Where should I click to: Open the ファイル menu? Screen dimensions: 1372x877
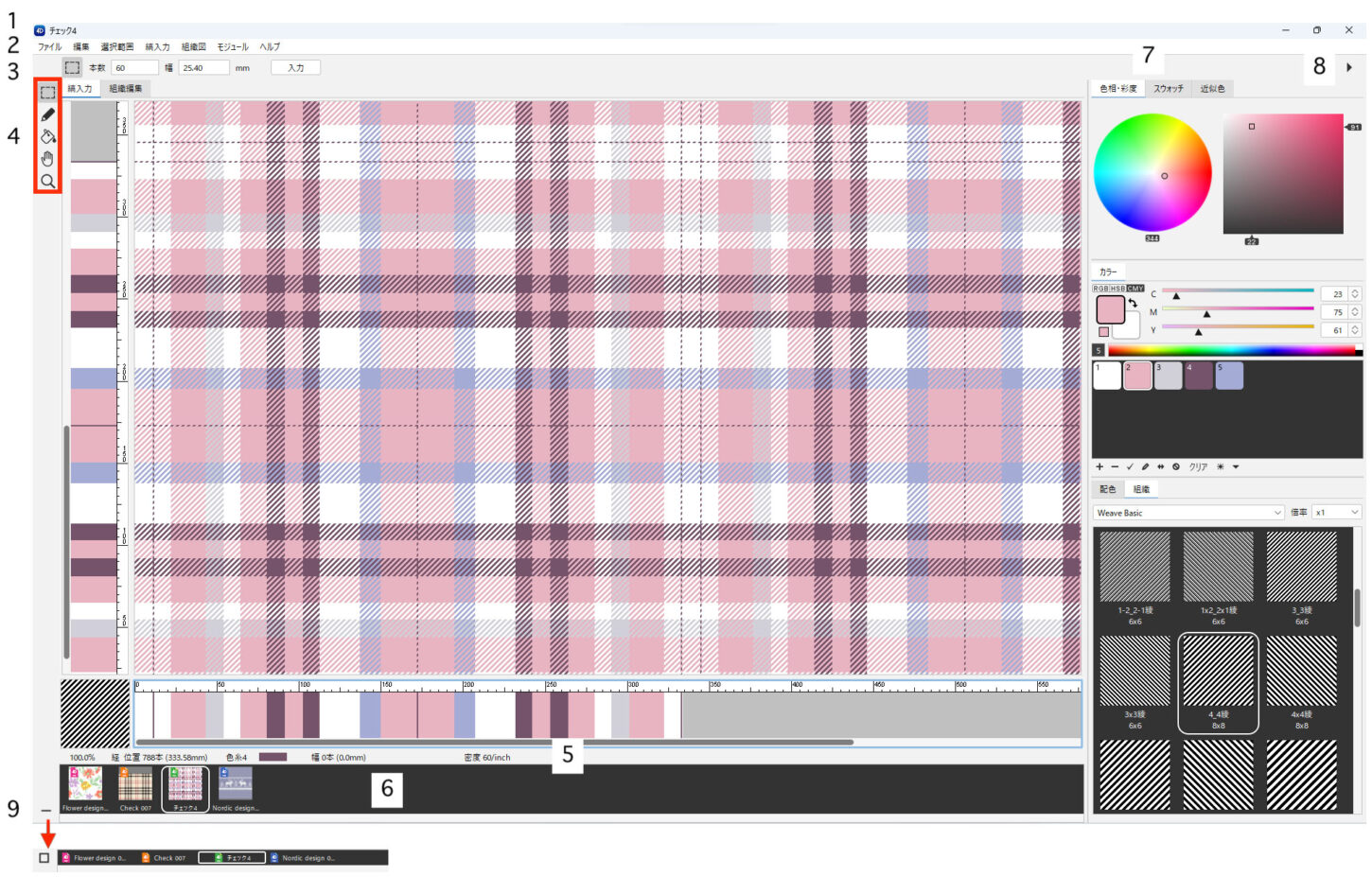click(49, 46)
